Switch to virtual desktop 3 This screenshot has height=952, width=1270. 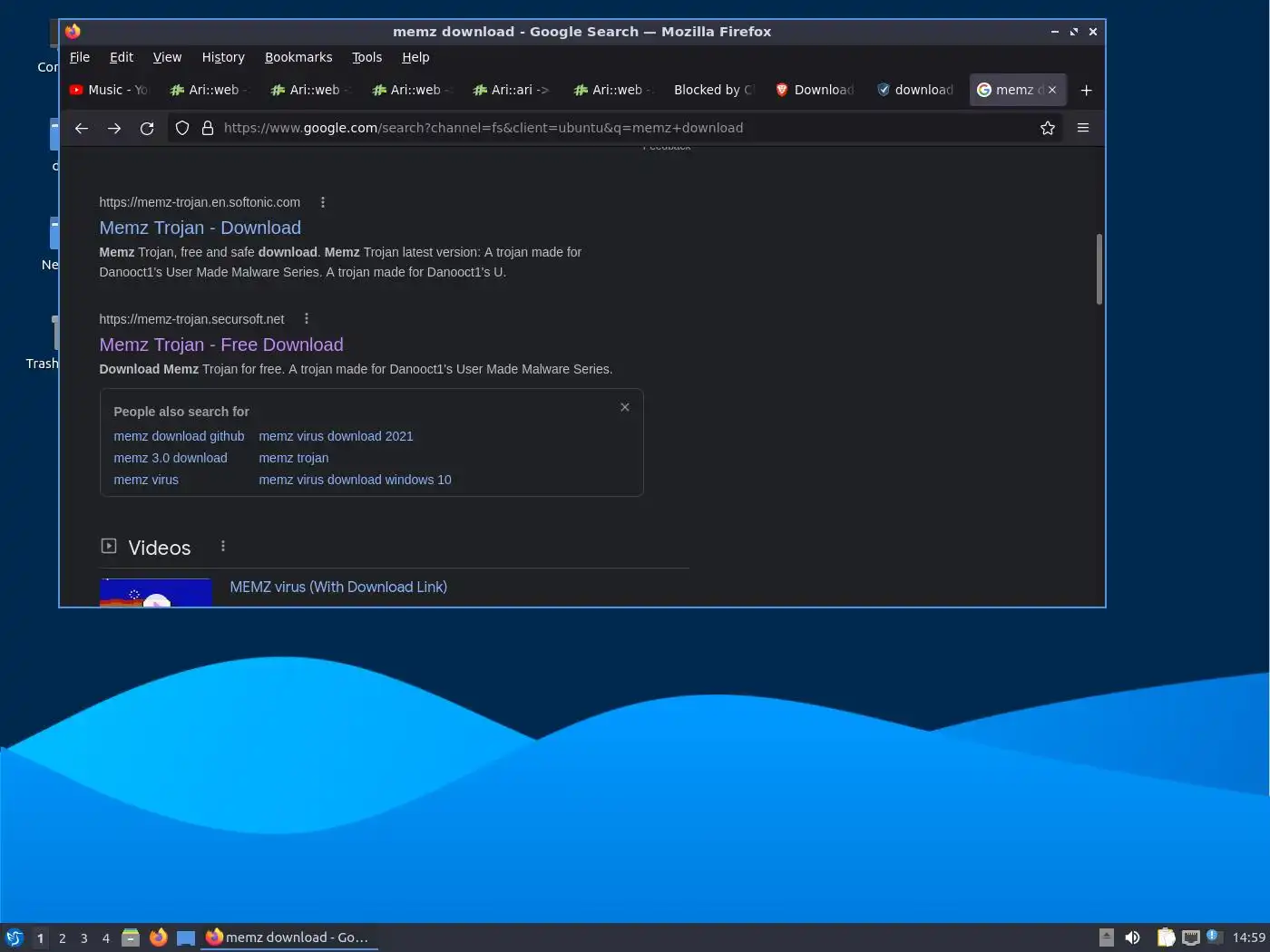(x=84, y=937)
